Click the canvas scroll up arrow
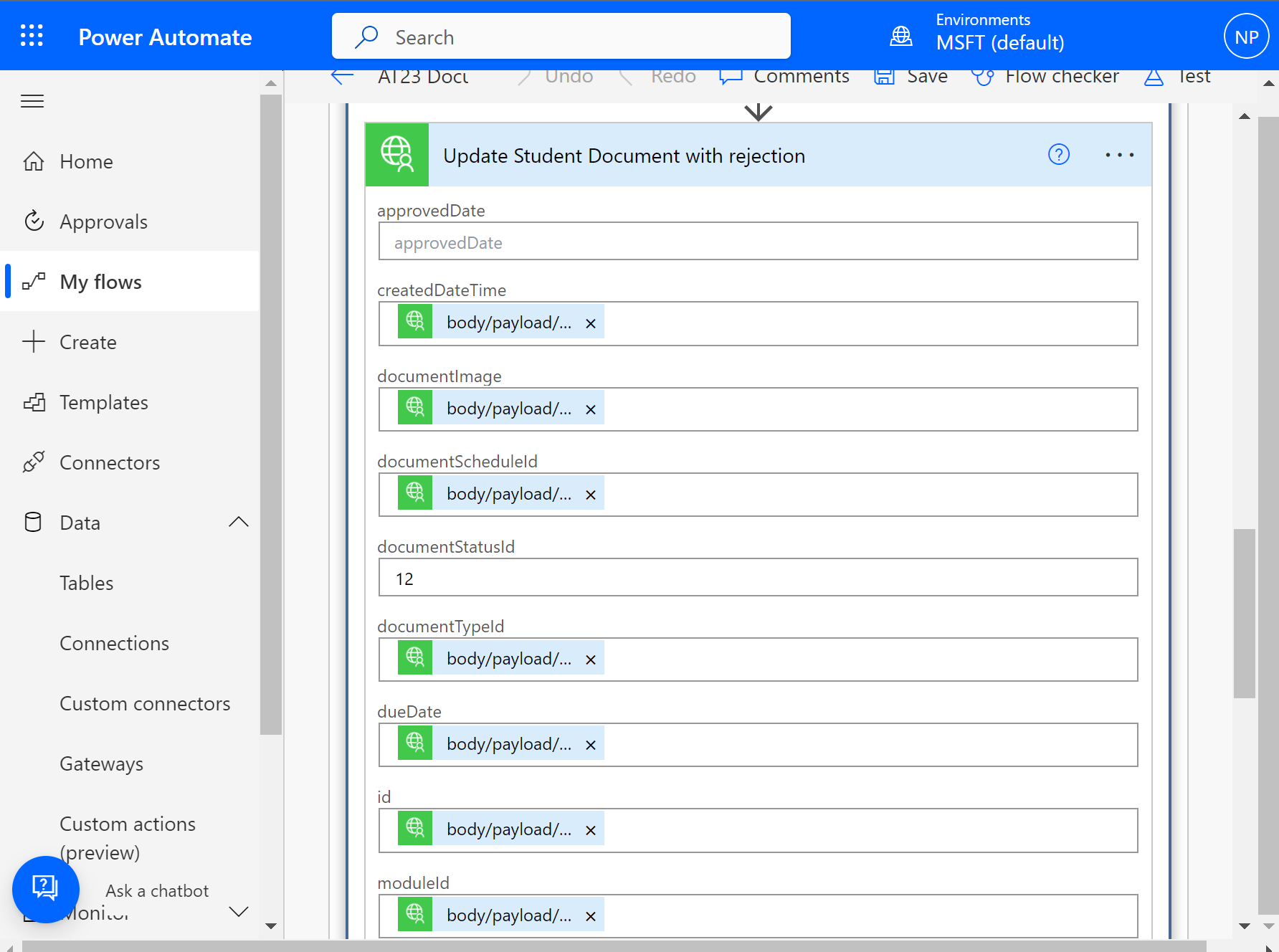Screen dimensions: 1279x952 point(1245,116)
